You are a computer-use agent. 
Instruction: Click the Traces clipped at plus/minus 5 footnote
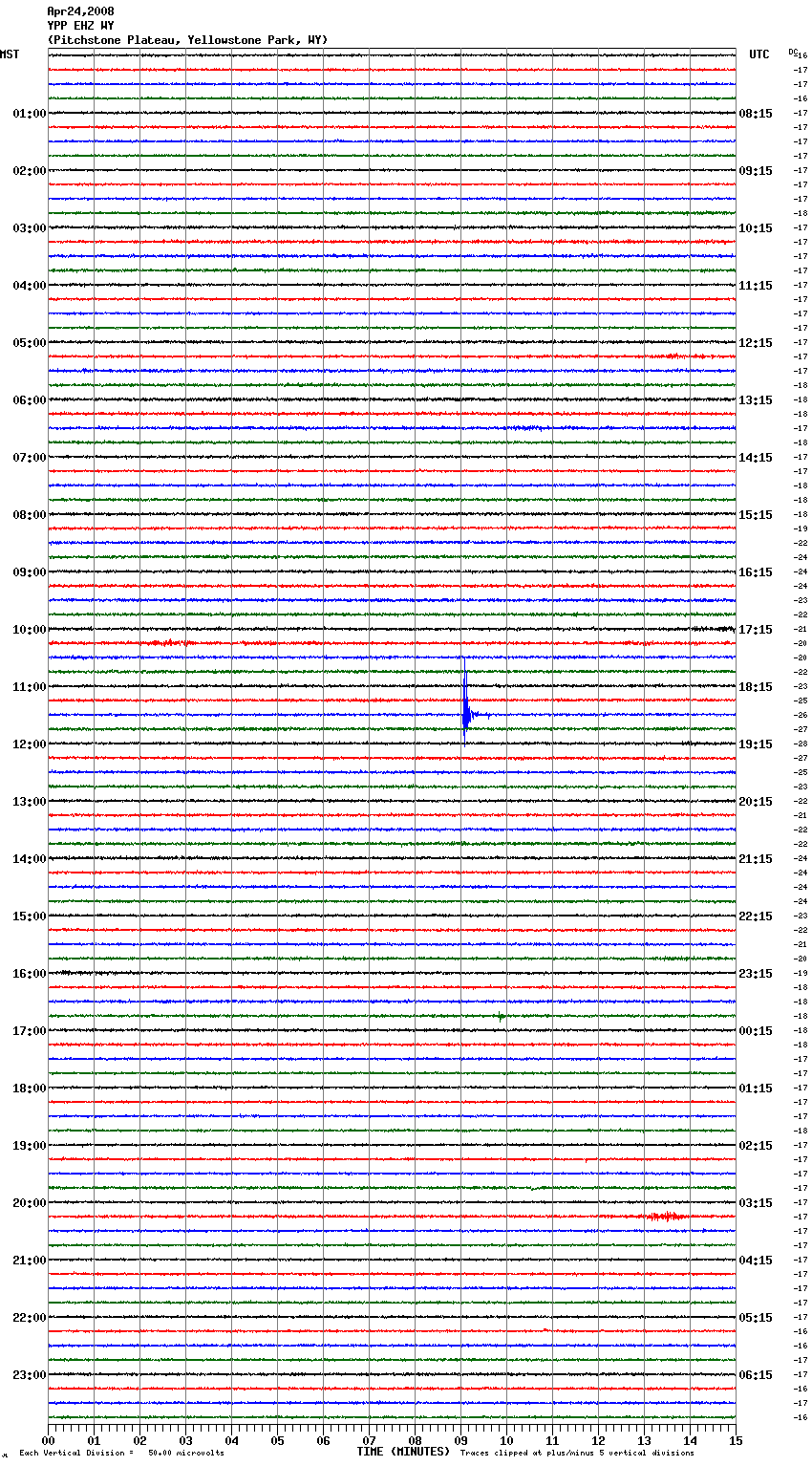(577, 1453)
